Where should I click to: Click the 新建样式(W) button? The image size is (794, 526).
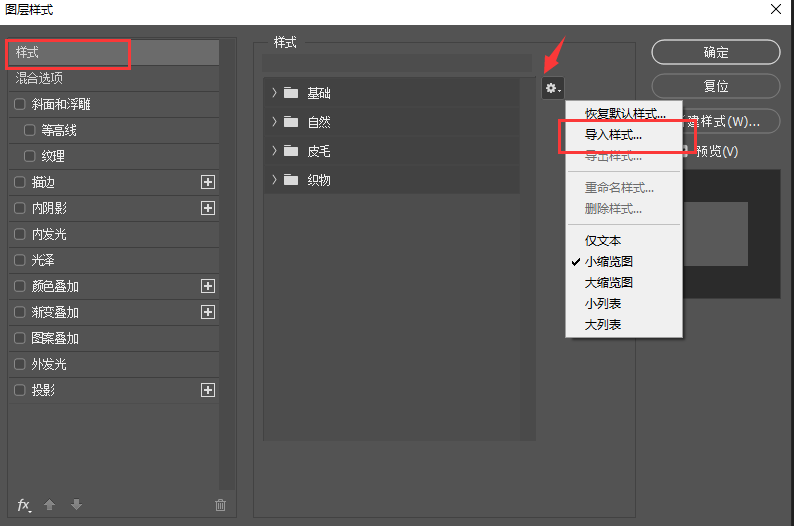(x=731, y=122)
